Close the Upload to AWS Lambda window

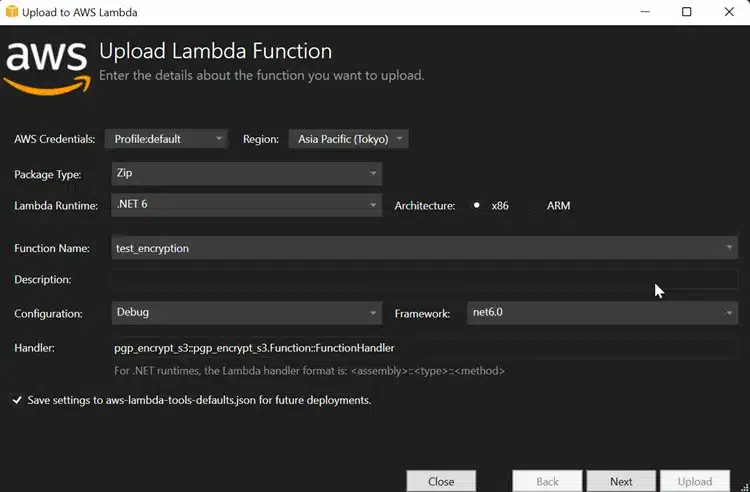pos(729,11)
